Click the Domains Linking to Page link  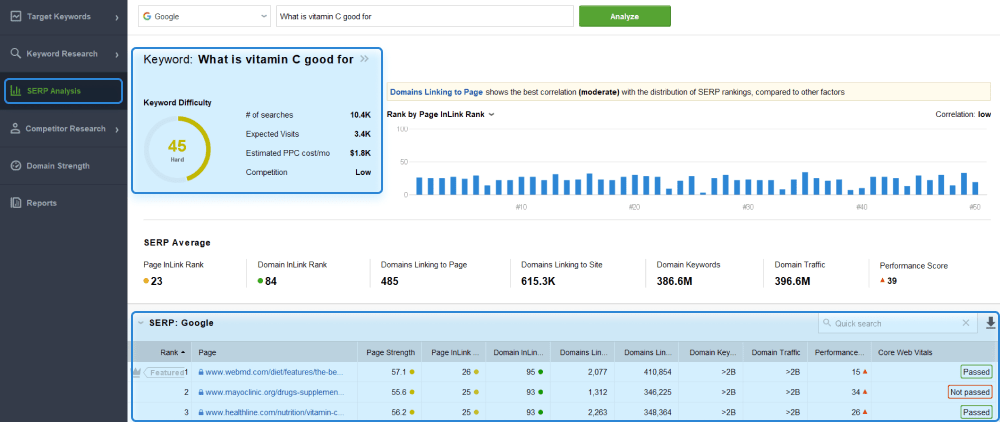tap(436, 92)
